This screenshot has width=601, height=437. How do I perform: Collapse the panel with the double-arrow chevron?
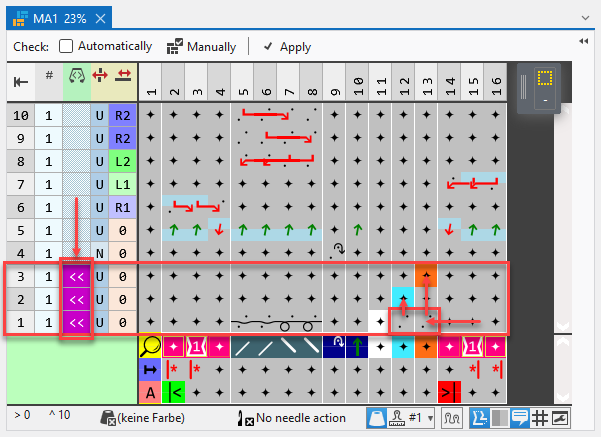coord(584,41)
